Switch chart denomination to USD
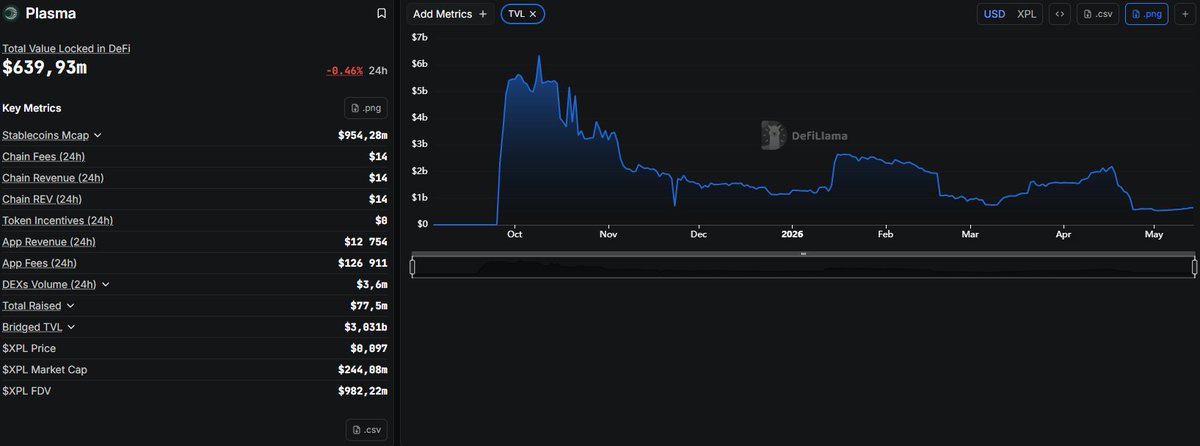 tap(994, 14)
